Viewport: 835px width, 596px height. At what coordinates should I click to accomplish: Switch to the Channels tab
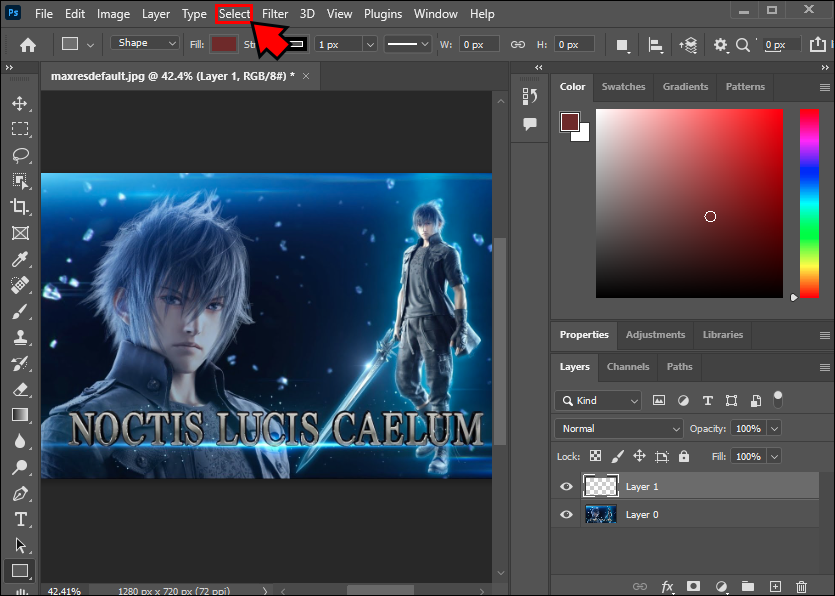(628, 367)
